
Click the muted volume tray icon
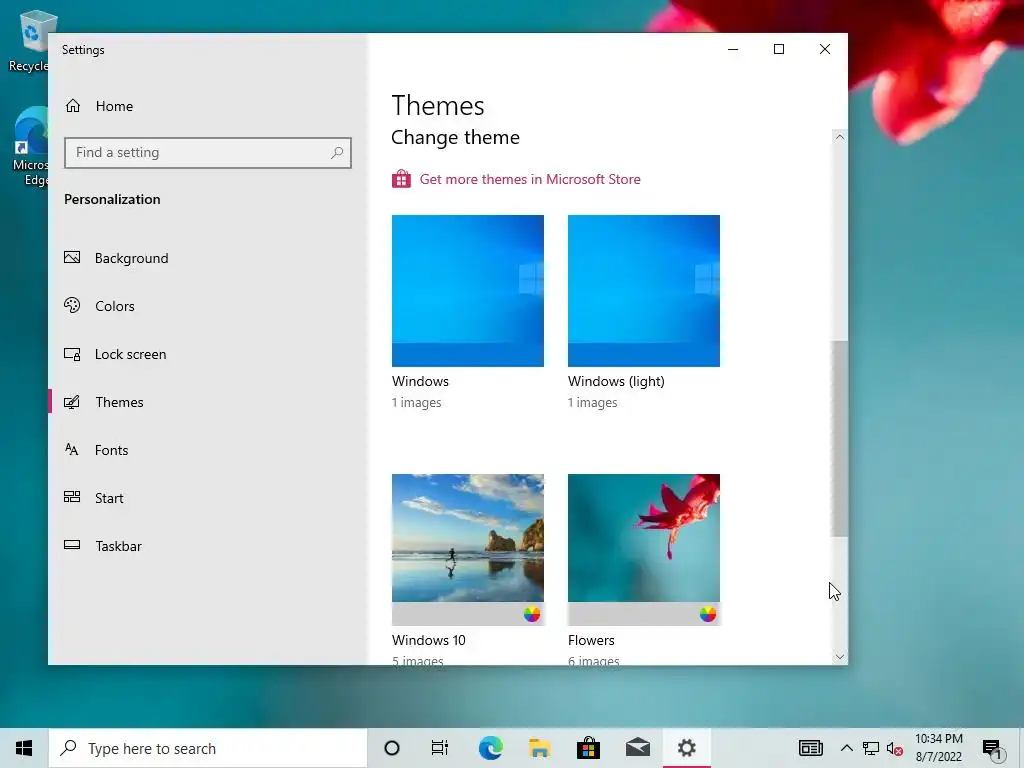pyautogui.click(x=895, y=748)
